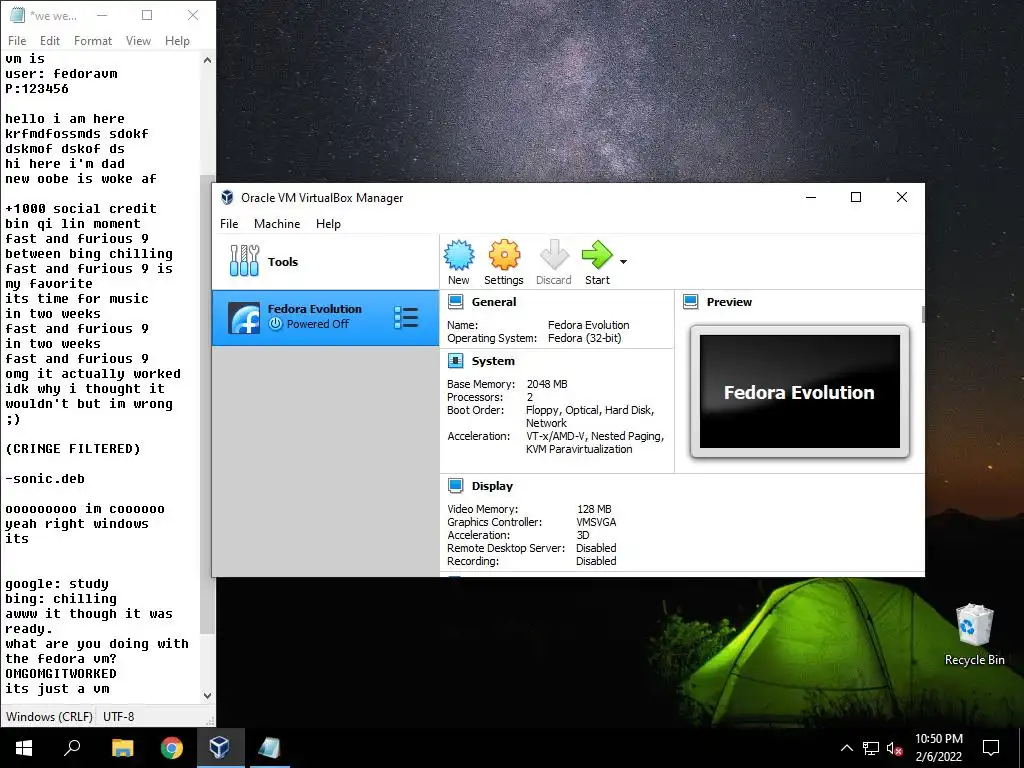Open network status tray icon
The width and height of the screenshot is (1024, 768).
pos(871,748)
